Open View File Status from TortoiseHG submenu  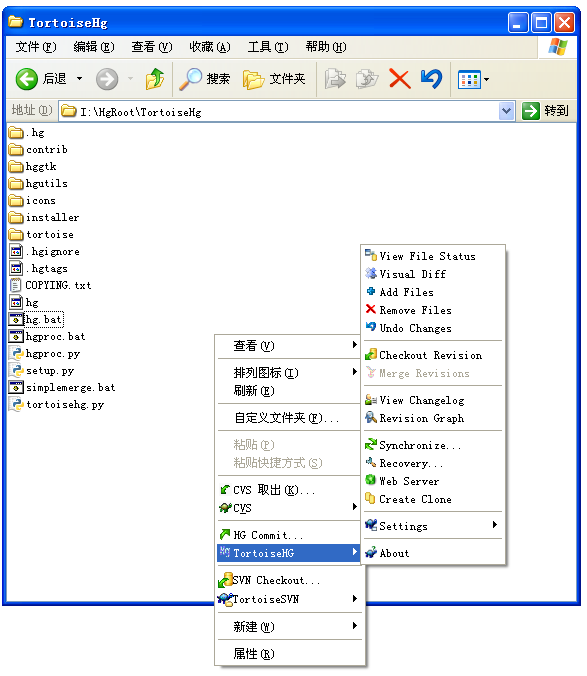pyautogui.click(x=433, y=256)
